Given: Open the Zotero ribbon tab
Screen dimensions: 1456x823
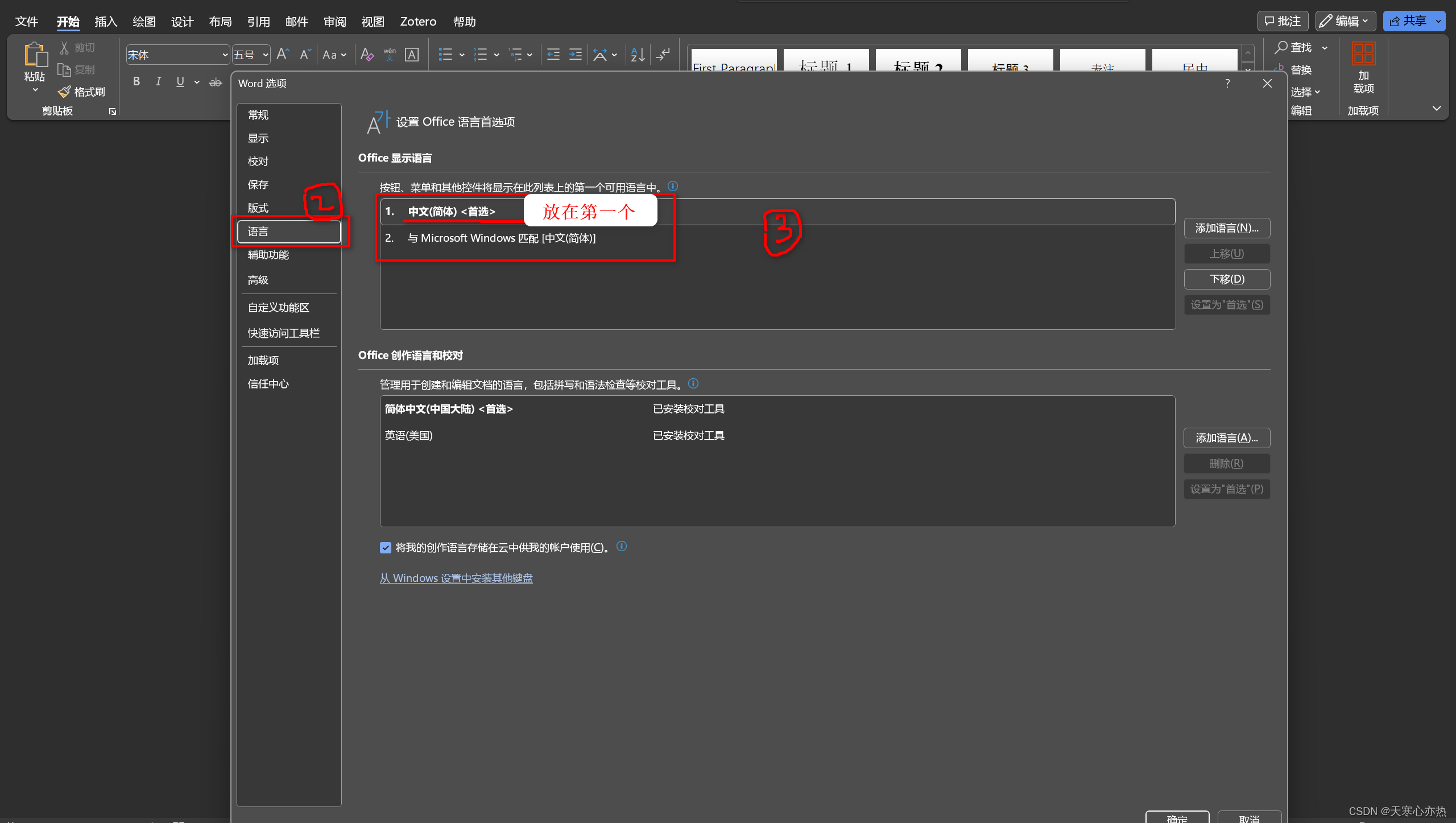Looking at the screenshot, I should [418, 22].
